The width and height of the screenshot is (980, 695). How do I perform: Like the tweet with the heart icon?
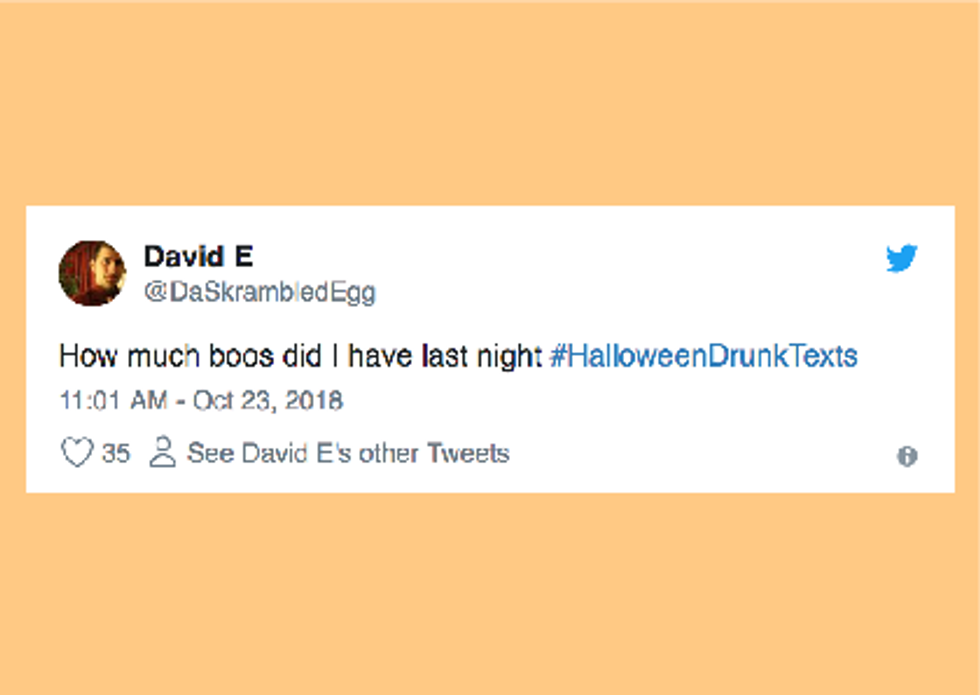[77, 453]
